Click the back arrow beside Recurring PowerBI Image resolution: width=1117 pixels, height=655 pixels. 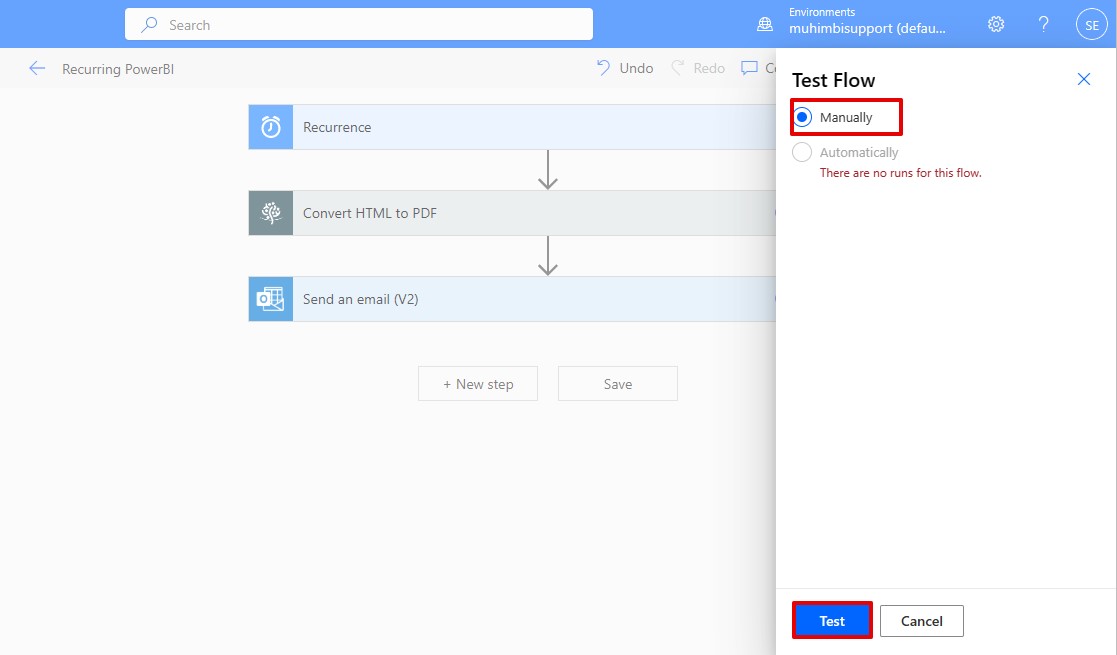37,68
